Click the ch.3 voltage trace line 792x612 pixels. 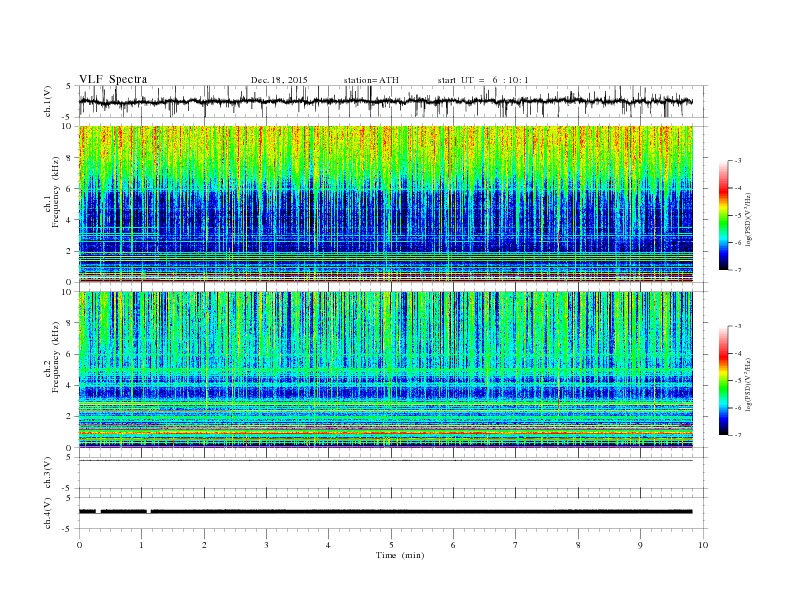(386, 461)
